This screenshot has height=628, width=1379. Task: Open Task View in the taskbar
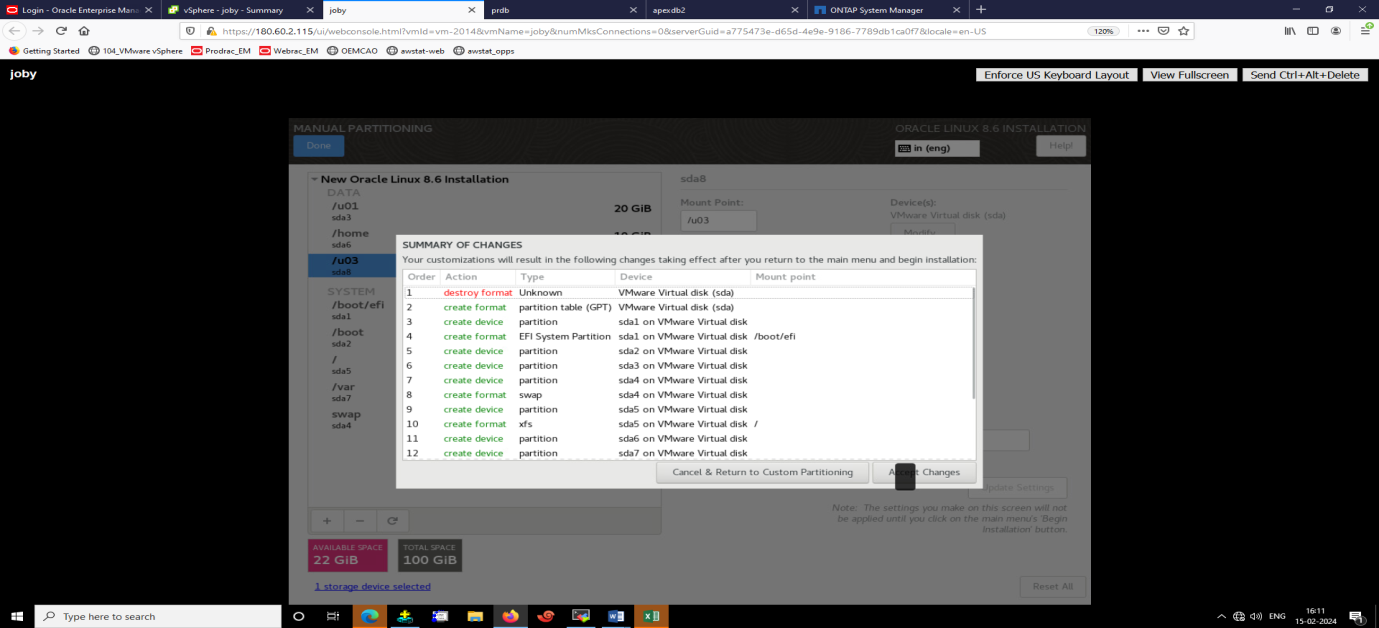point(333,616)
